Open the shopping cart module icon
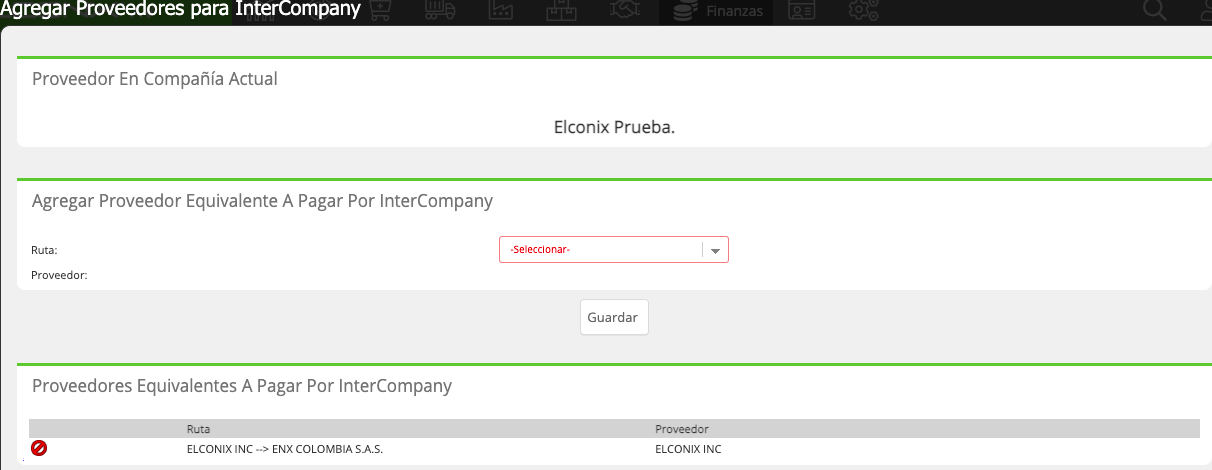 coord(379,11)
